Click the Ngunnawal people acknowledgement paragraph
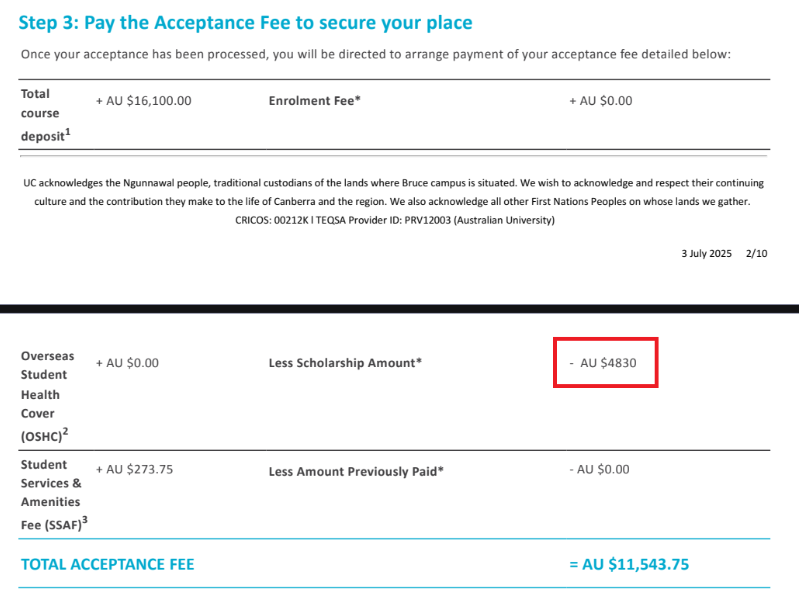The image size is (801, 609). 393,192
